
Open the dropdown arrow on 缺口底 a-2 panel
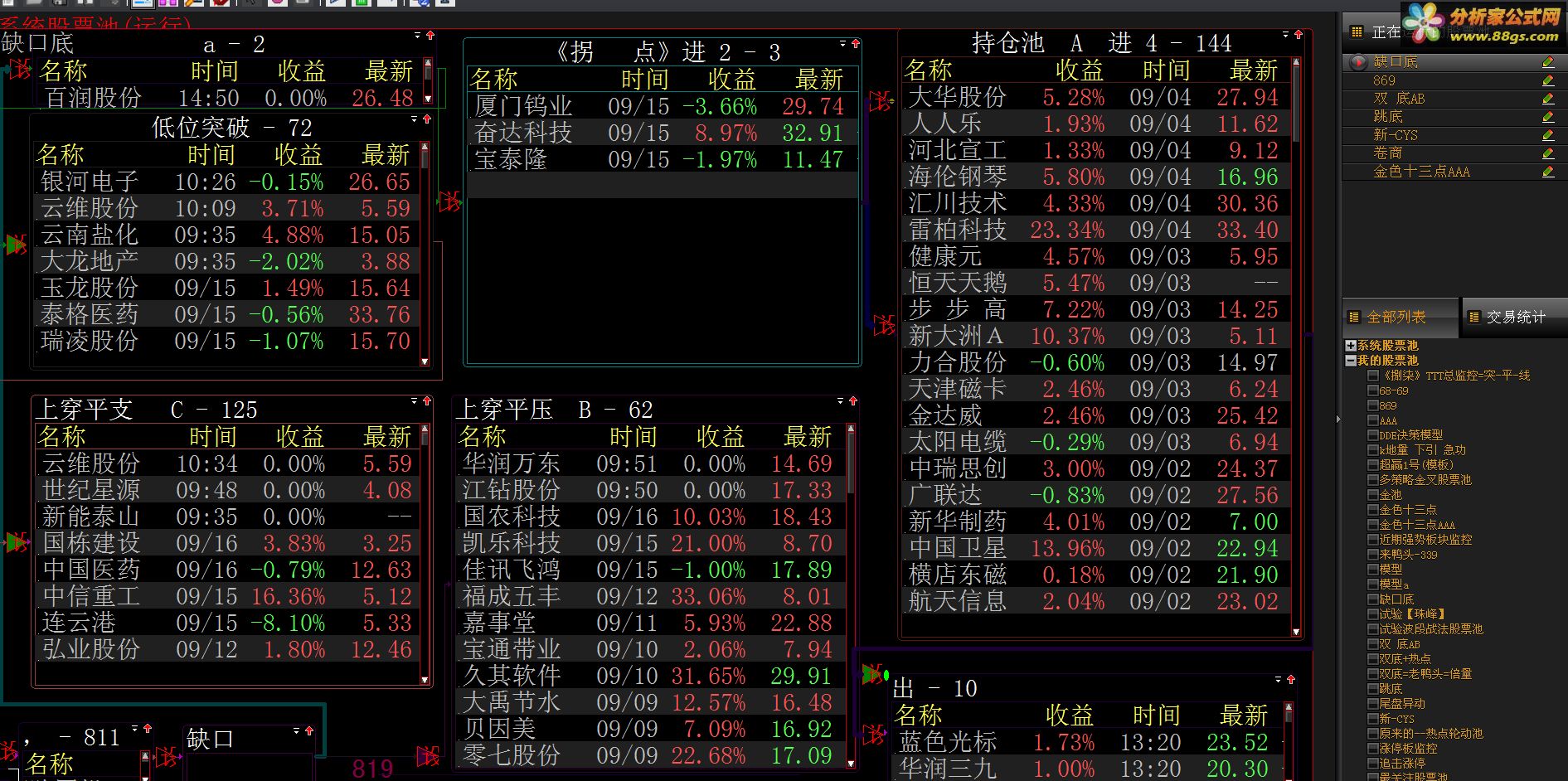418,36
